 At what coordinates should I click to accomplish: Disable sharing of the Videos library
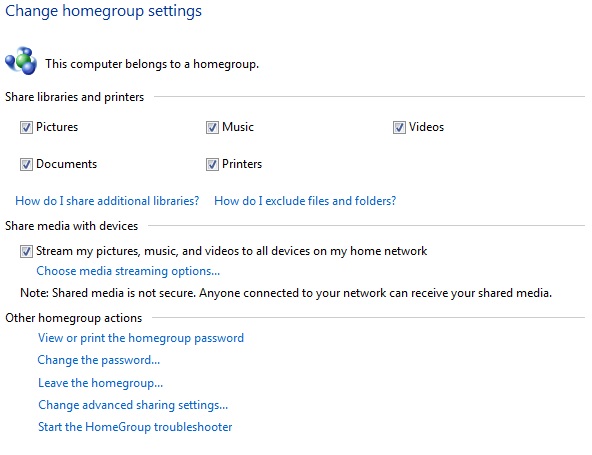click(x=399, y=128)
